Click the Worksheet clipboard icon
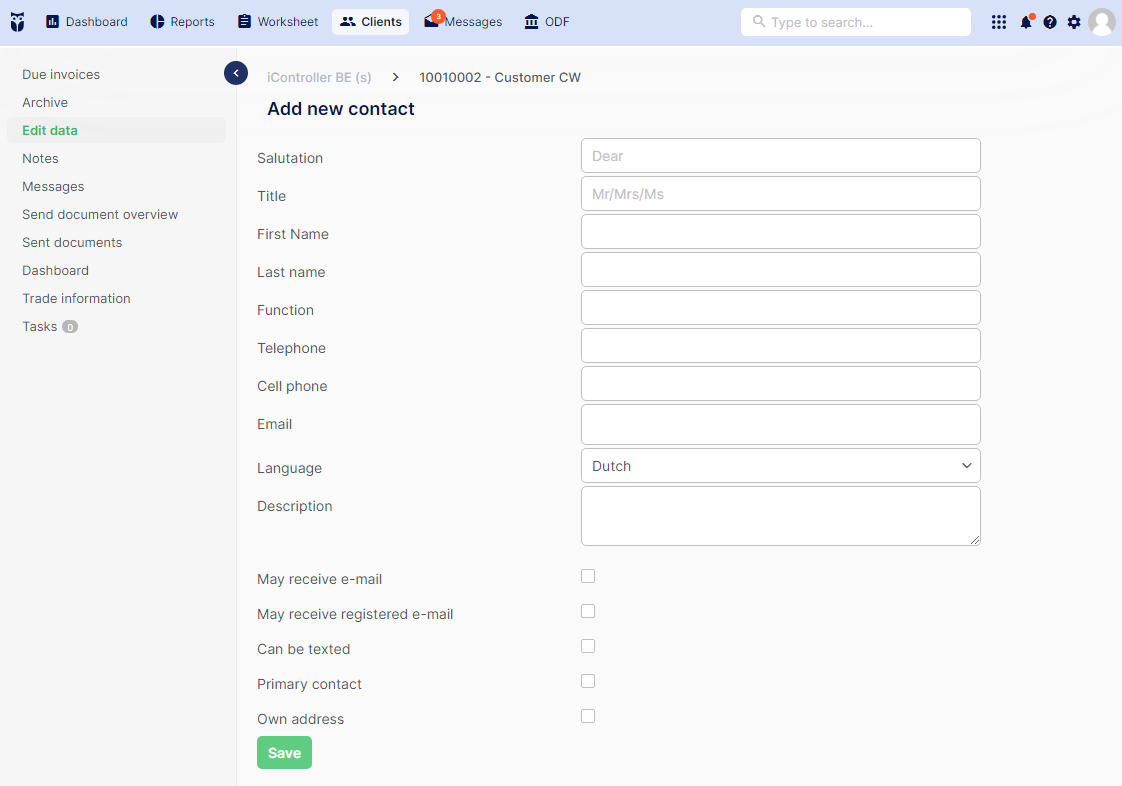Screen dimensions: 1122x786 pyautogui.click(x=245, y=21)
